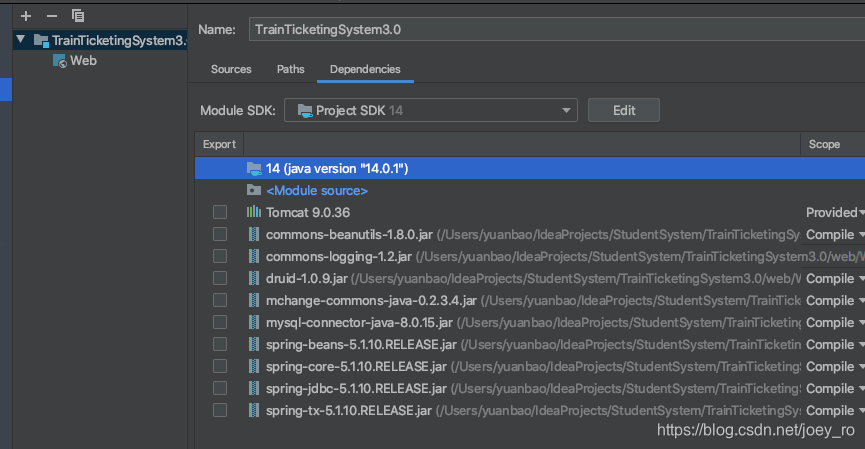Select the mchange-commons-java-0.2.3.4.jar dependency name

(371, 301)
